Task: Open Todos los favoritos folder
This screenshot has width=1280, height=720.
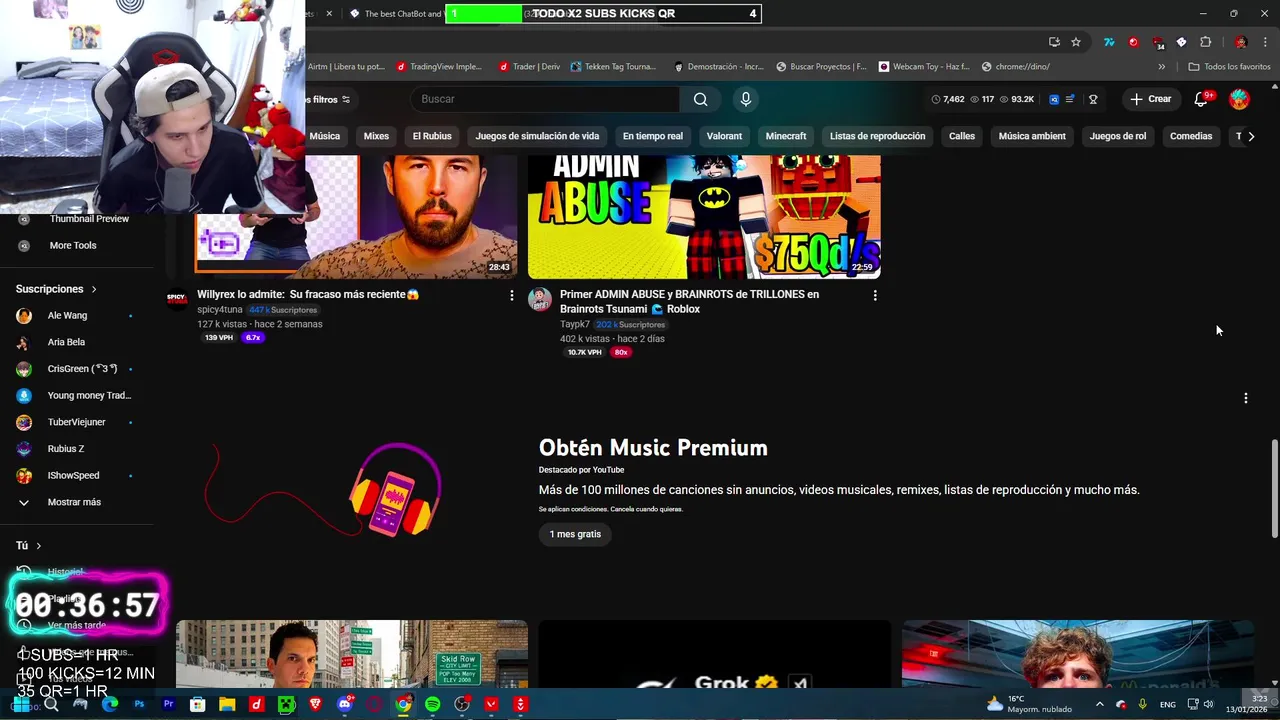Action: tap(1230, 67)
